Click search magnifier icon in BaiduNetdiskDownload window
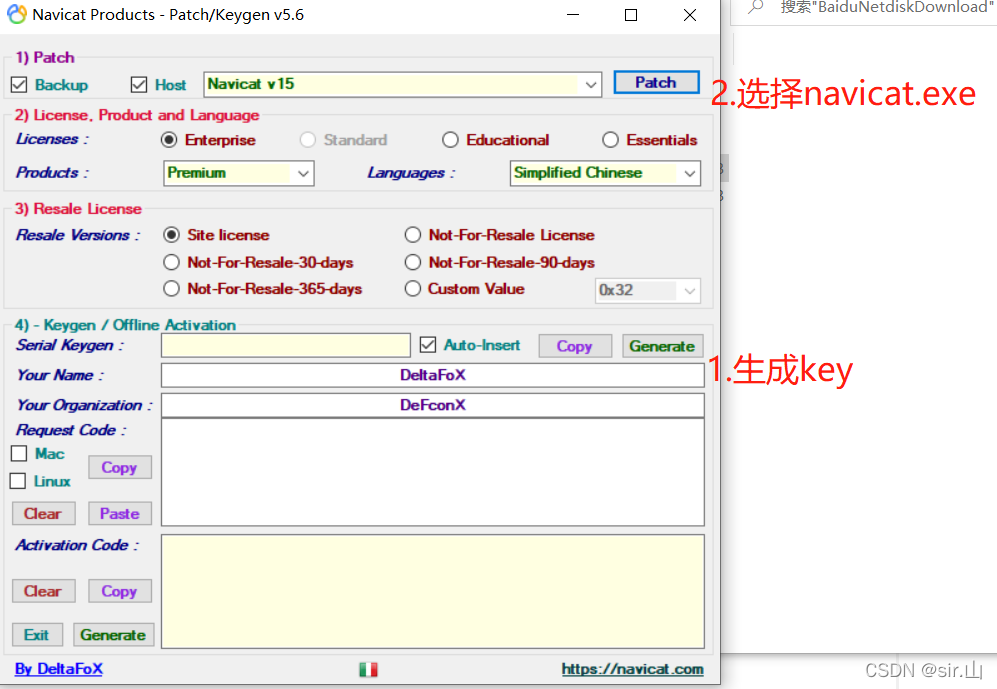997x689 pixels. [755, 7]
